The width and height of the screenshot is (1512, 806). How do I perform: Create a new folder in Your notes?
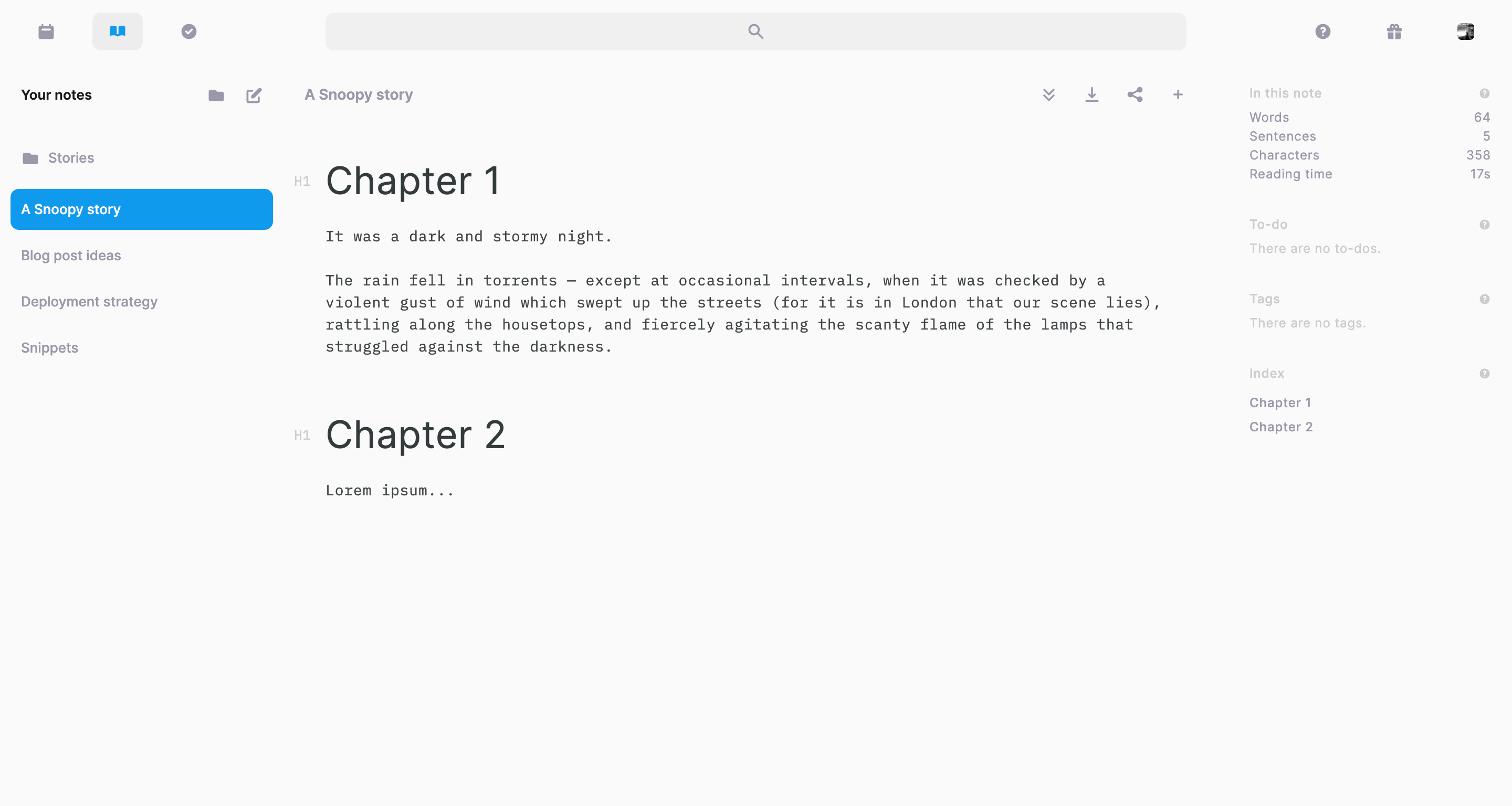point(216,95)
